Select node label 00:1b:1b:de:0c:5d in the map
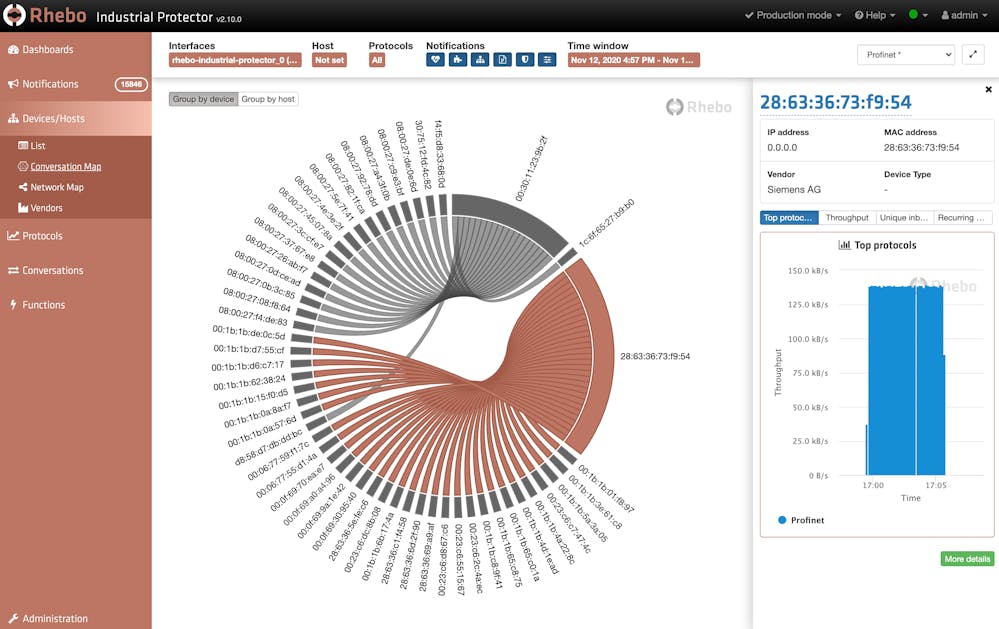 (249, 332)
